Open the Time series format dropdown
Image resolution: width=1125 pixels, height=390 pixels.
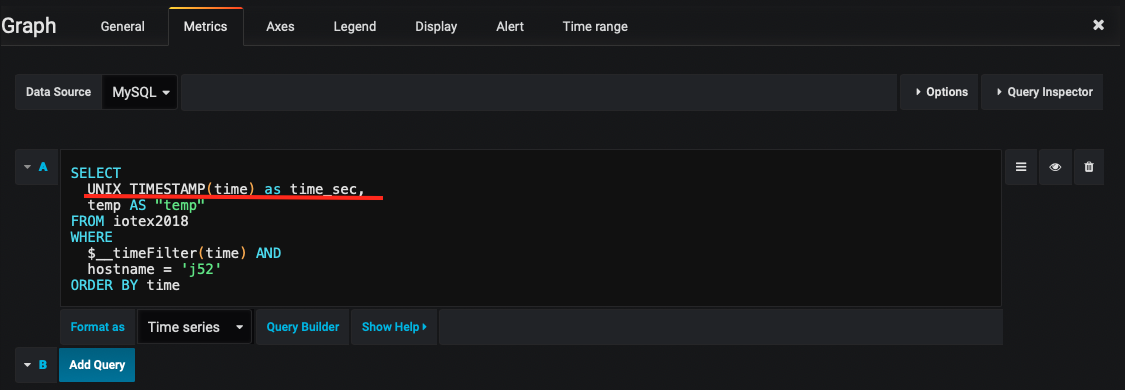click(194, 327)
